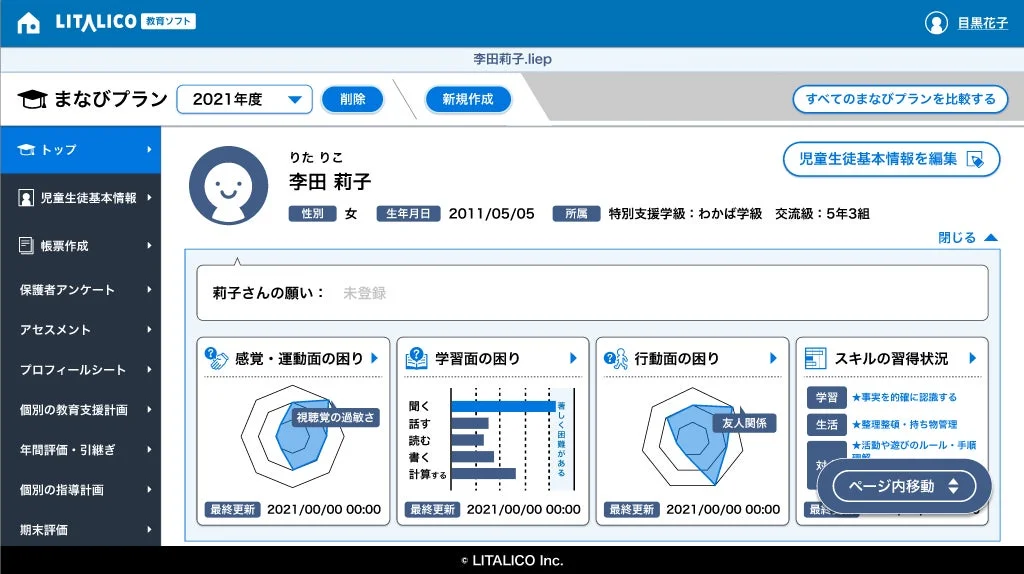Open 期末評価 sidebar item

[x=80, y=530]
